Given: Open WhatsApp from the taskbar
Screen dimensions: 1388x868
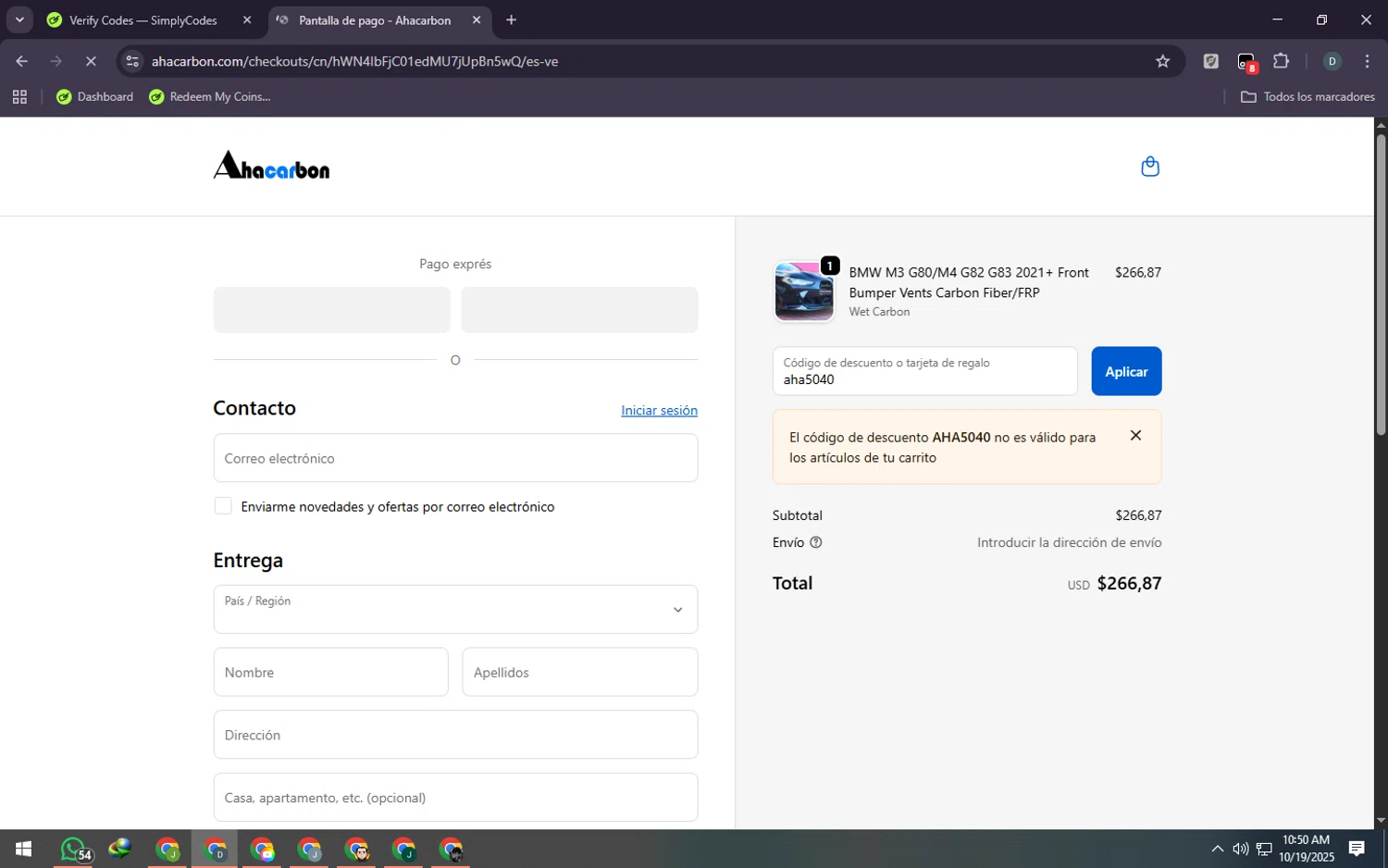Looking at the screenshot, I should point(74,849).
